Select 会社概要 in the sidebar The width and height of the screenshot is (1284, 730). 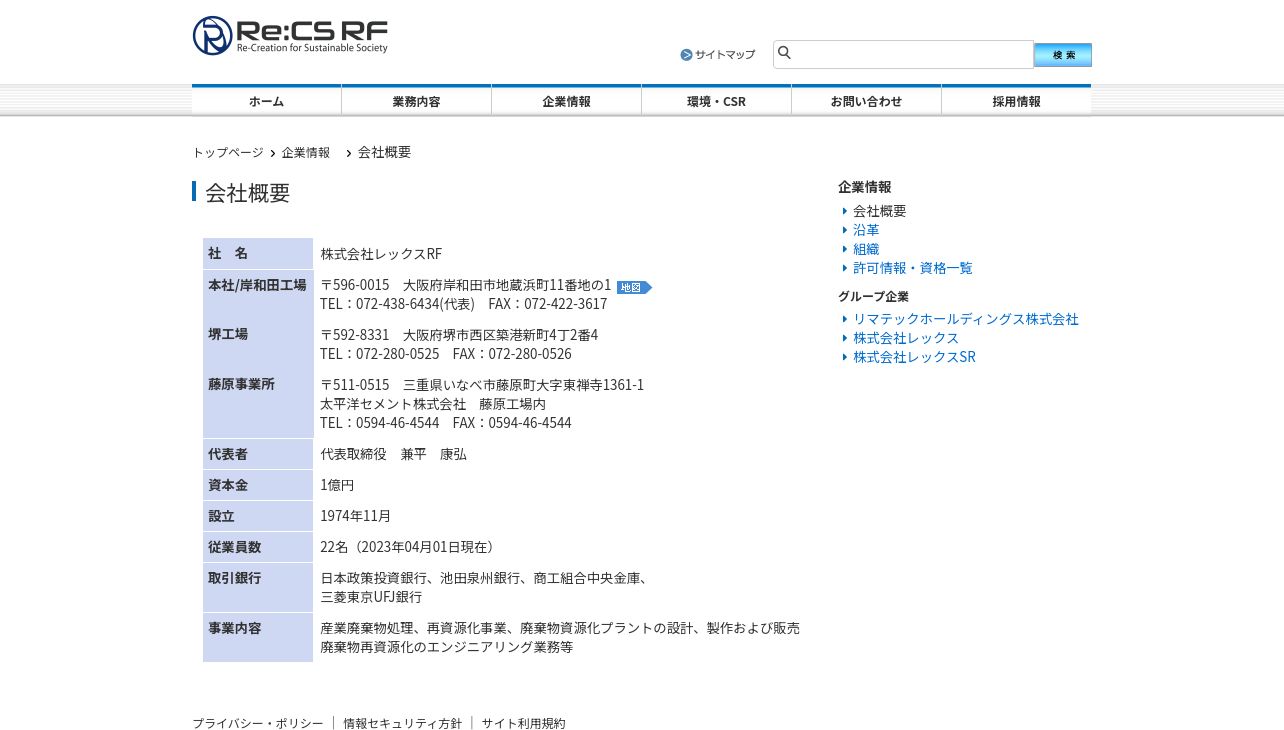click(x=880, y=211)
